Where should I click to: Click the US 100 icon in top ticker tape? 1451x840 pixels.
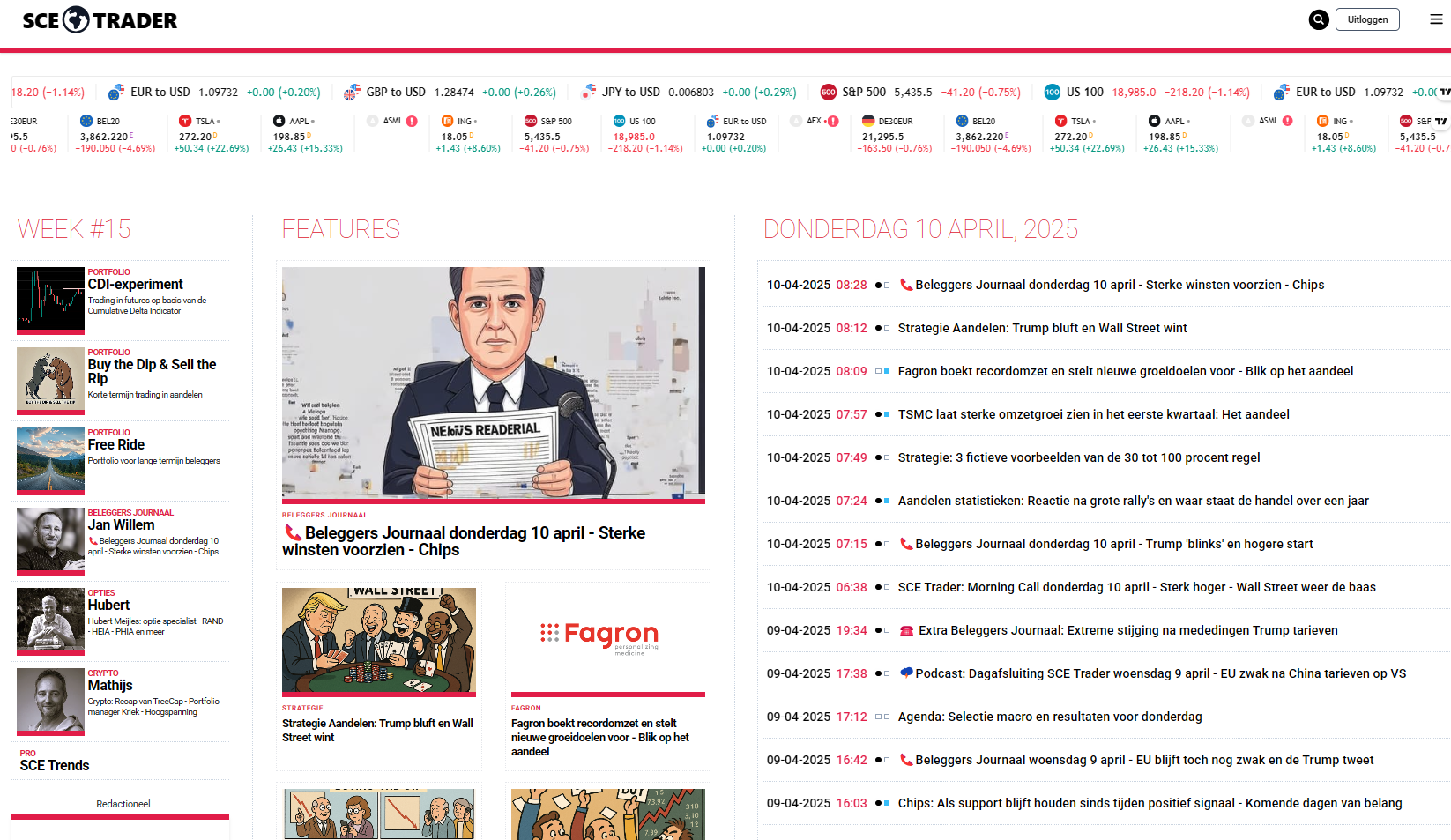[x=1053, y=92]
